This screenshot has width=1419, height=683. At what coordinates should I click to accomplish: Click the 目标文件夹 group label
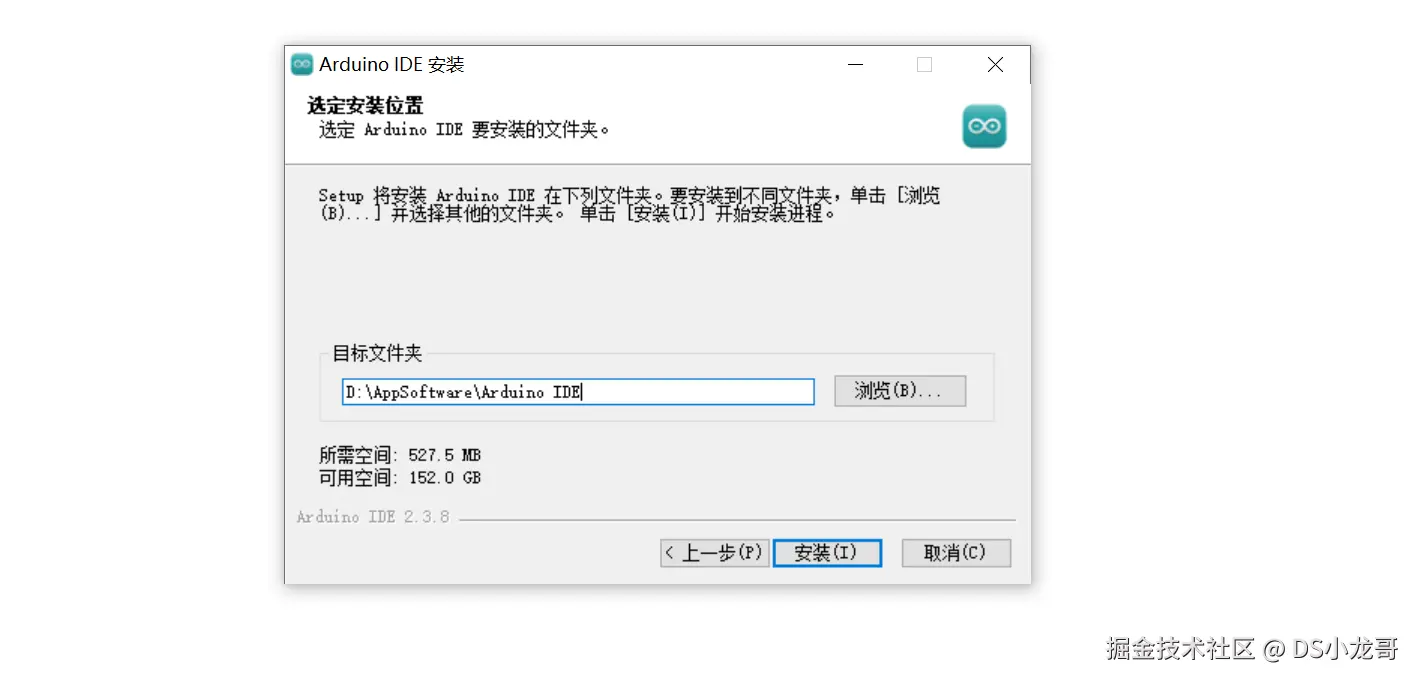tap(377, 353)
